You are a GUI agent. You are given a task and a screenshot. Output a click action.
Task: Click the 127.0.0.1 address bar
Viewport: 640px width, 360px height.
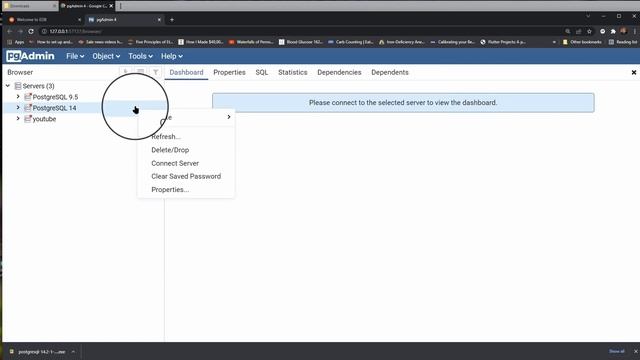302,31
